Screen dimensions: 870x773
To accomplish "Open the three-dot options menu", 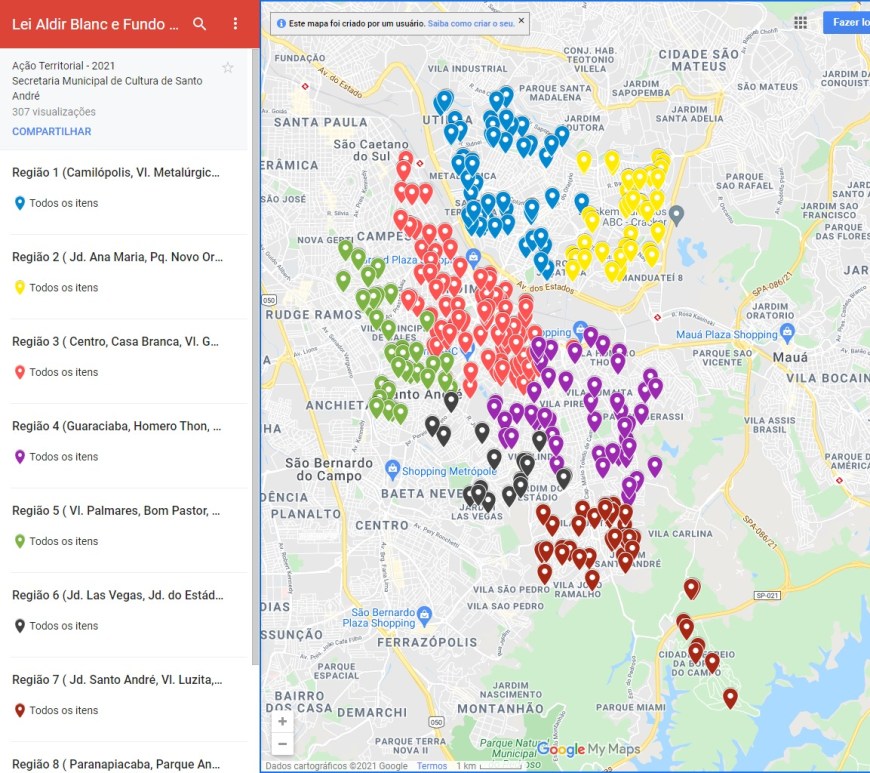I will click(235, 24).
